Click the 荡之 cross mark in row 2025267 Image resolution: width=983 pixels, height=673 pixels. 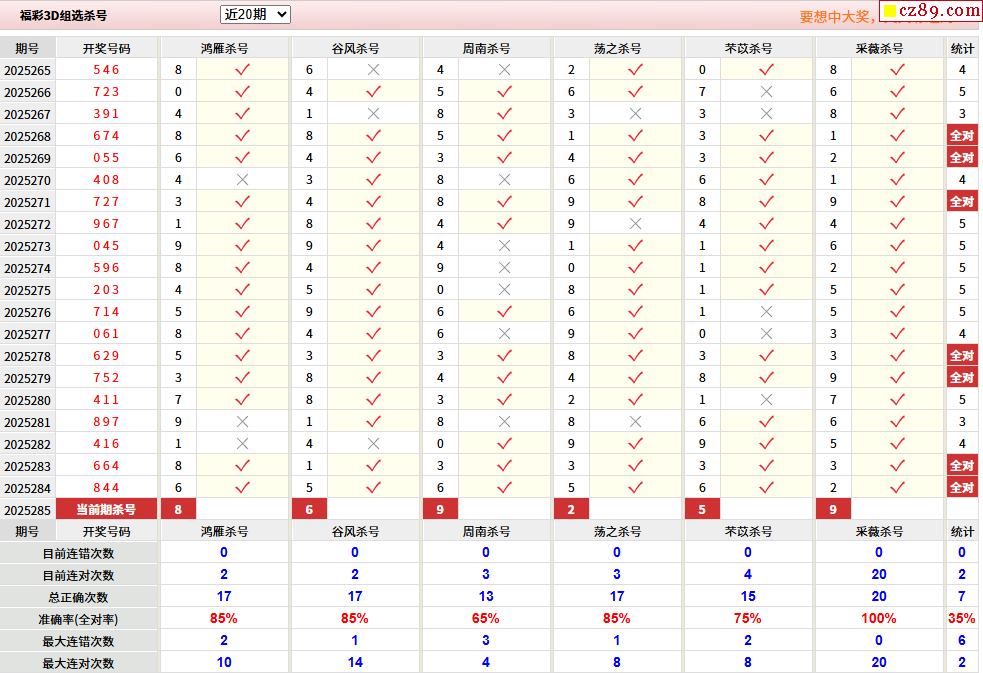[x=636, y=113]
